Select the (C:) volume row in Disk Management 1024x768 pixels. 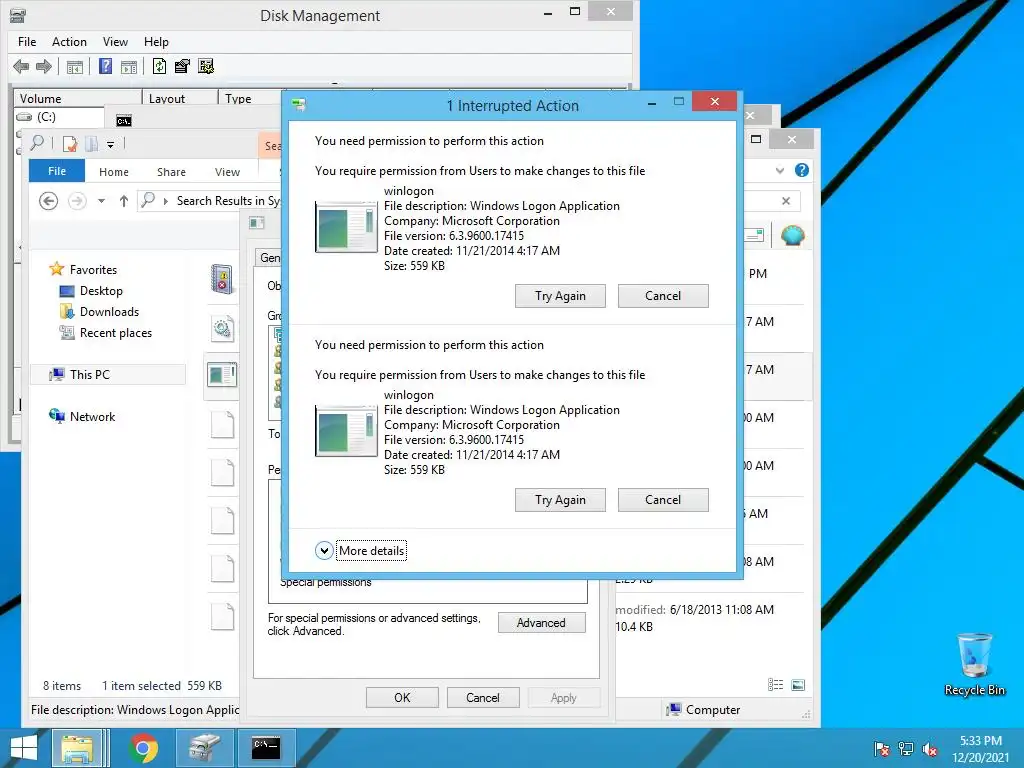[59, 117]
